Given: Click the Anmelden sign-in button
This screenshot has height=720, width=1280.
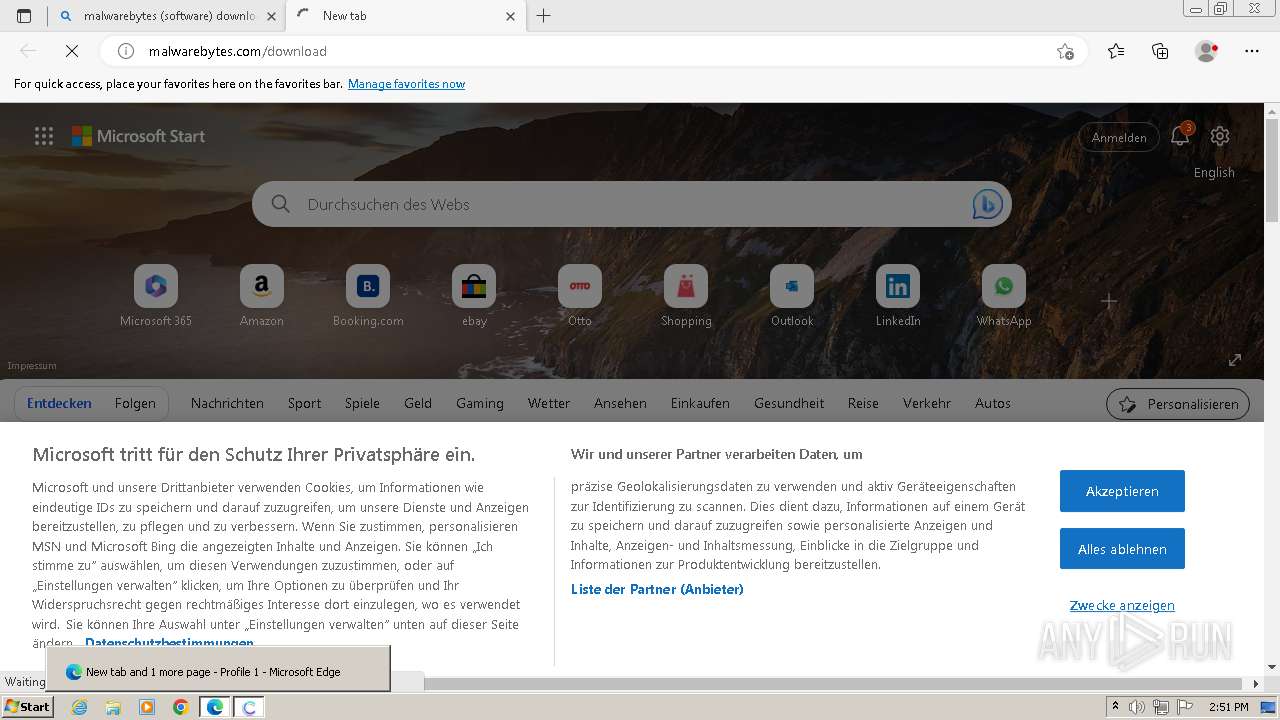Looking at the screenshot, I should pos(1119,137).
